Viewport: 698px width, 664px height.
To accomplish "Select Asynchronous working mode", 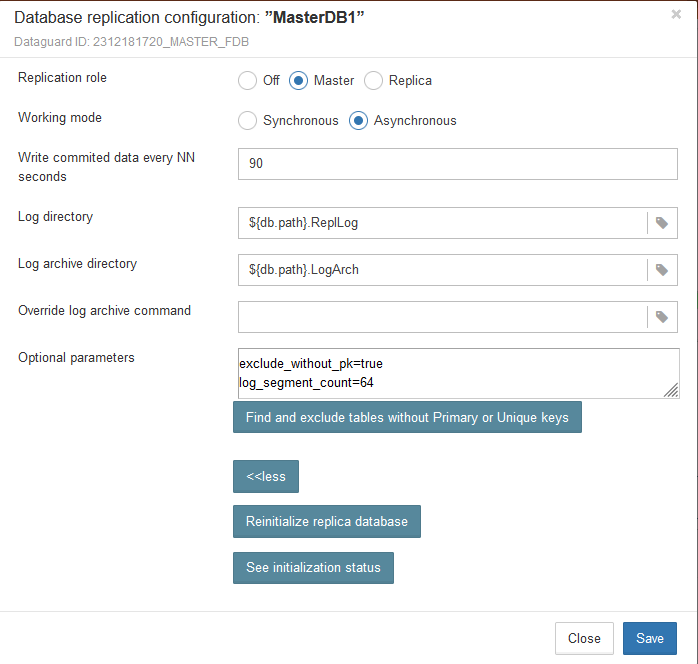I will [359, 121].
